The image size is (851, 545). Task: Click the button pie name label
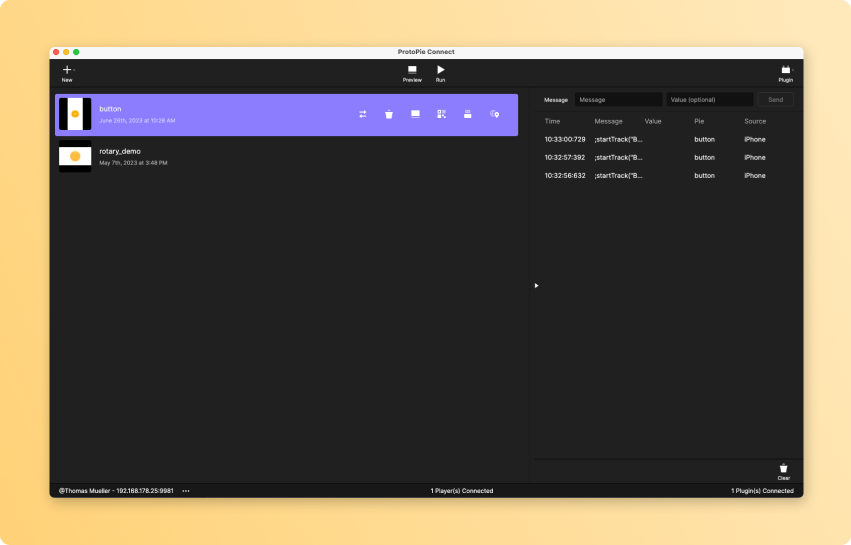[x=110, y=109]
